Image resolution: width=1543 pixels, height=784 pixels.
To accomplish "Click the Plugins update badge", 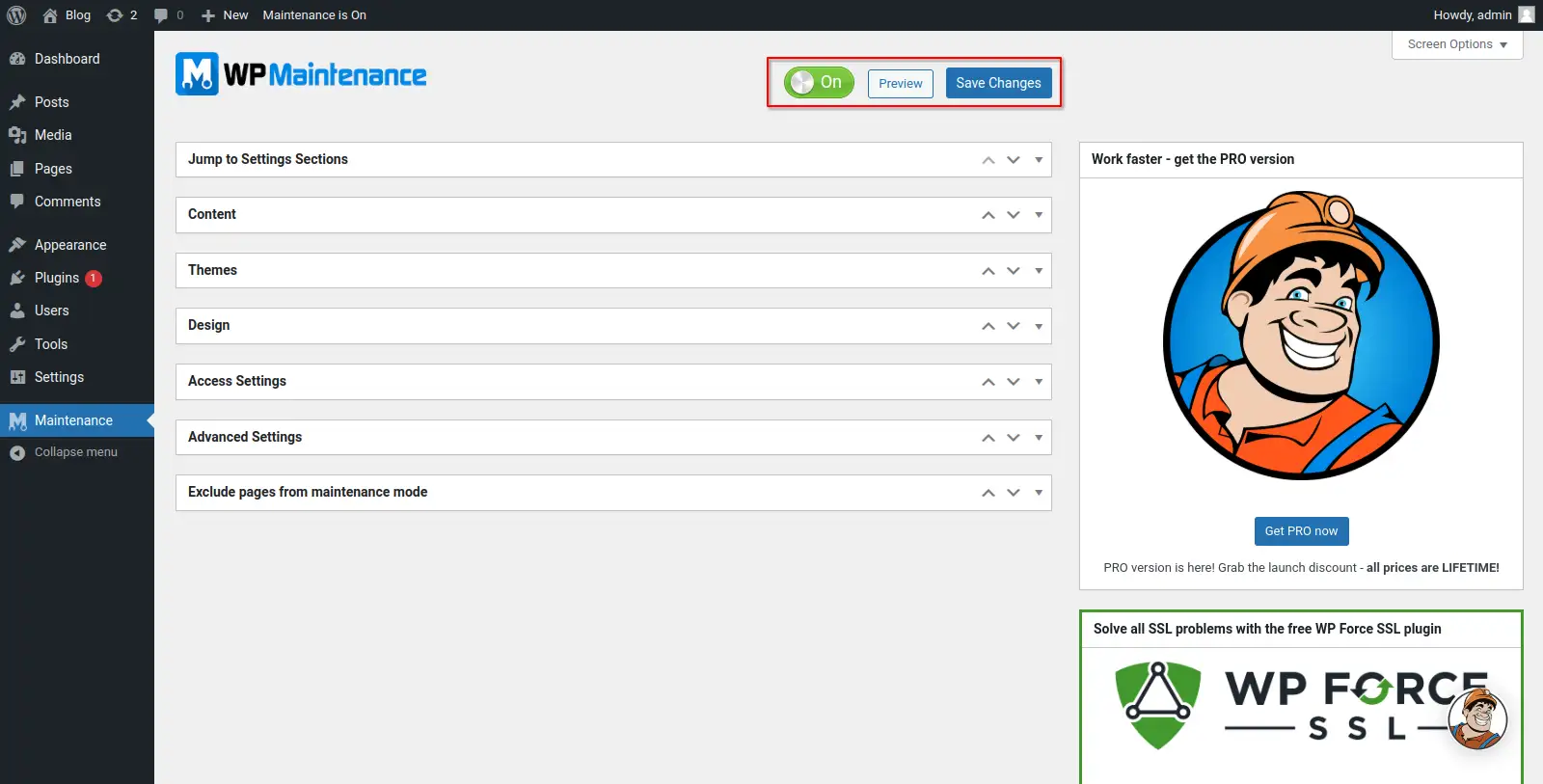I will [94, 278].
